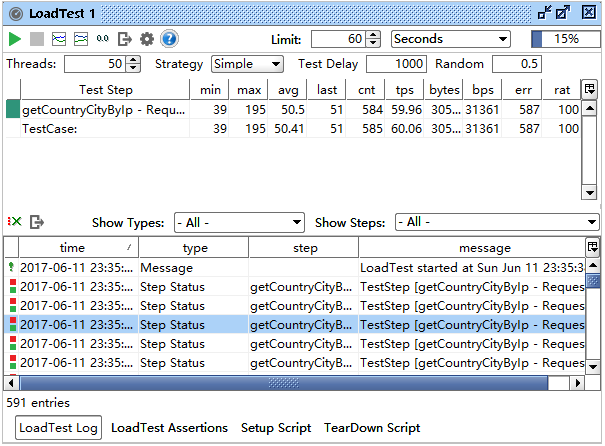Click the horizontal scrollbar thumb of log

(284, 383)
